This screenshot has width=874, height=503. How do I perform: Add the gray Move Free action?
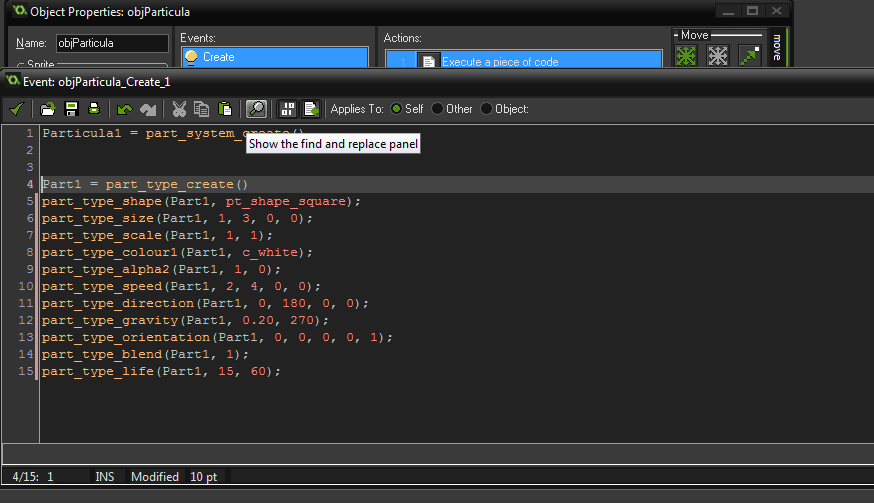point(717,56)
